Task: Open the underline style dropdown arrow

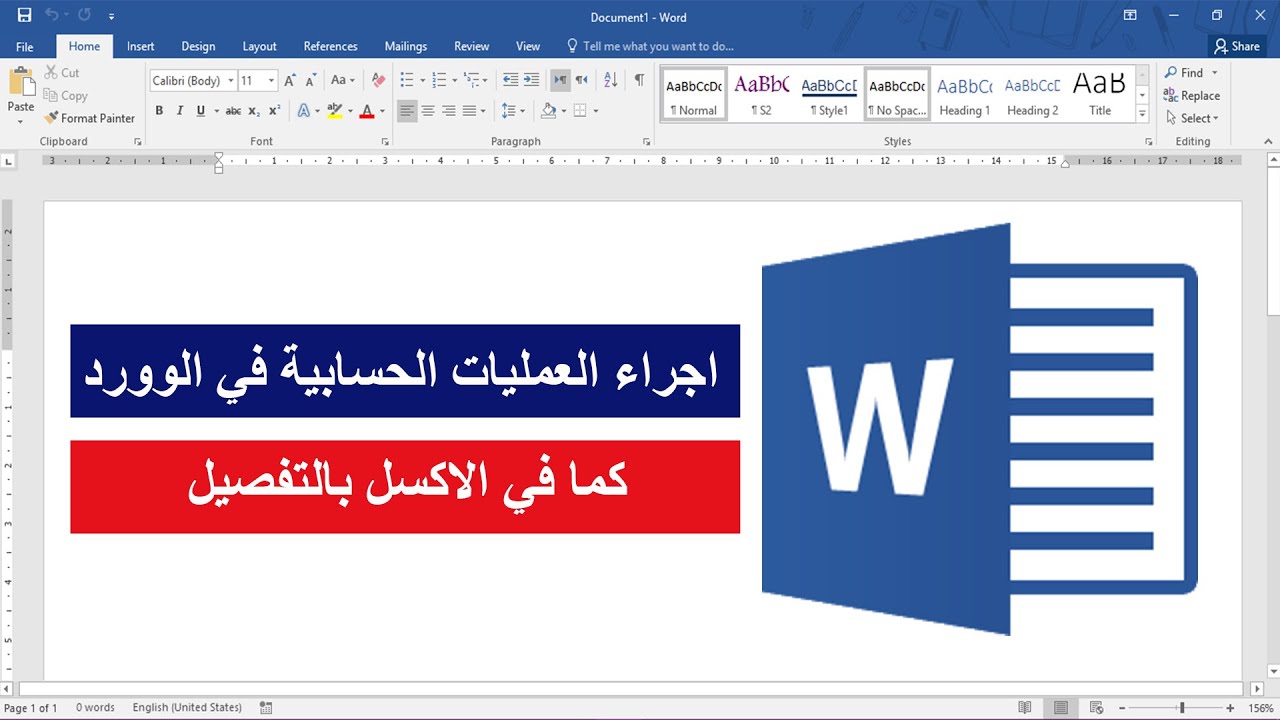Action: tap(215, 111)
